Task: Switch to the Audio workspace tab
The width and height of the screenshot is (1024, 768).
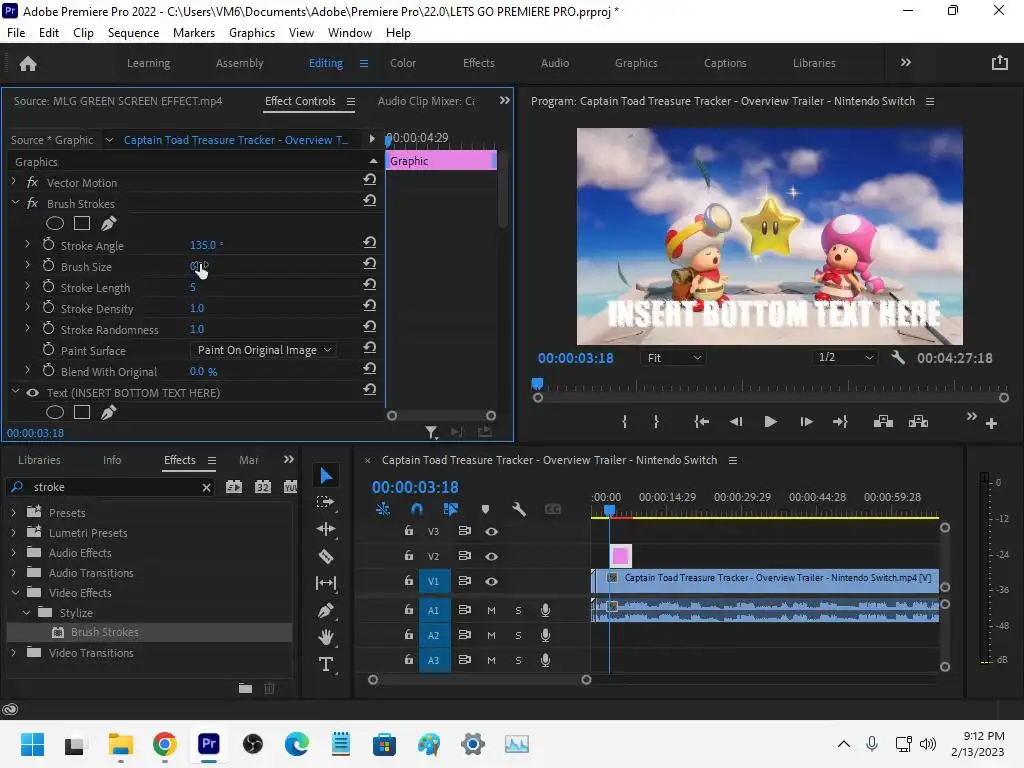Action: coord(554,63)
